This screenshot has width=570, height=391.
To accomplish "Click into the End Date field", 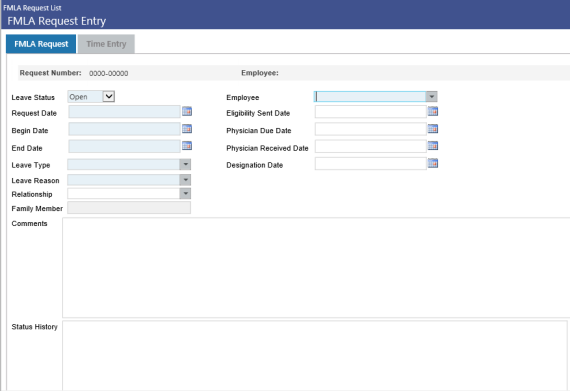I will point(124,146).
